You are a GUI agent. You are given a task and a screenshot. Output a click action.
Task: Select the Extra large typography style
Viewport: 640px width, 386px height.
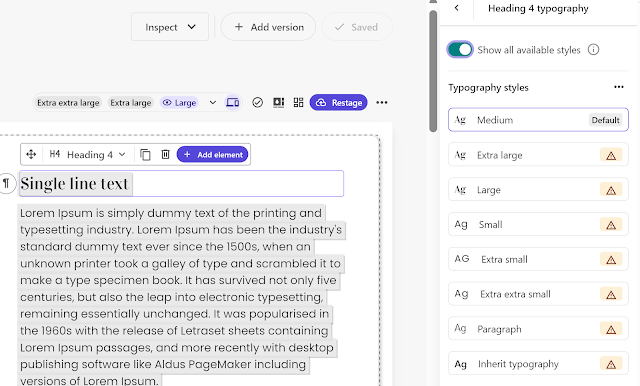click(x=538, y=155)
